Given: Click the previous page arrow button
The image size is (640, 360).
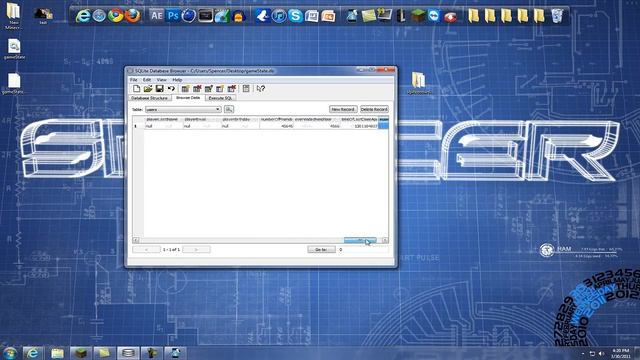Looking at the screenshot, I should click(146, 249).
